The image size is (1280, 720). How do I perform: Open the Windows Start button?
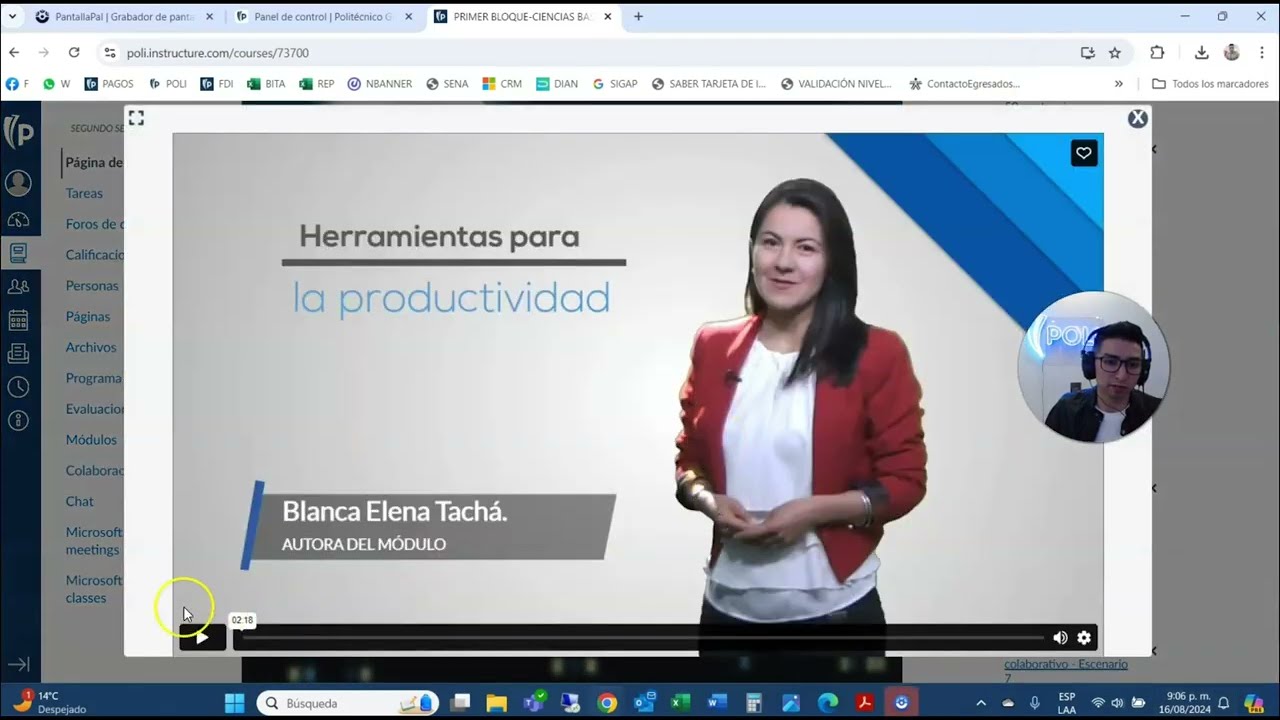(x=234, y=703)
